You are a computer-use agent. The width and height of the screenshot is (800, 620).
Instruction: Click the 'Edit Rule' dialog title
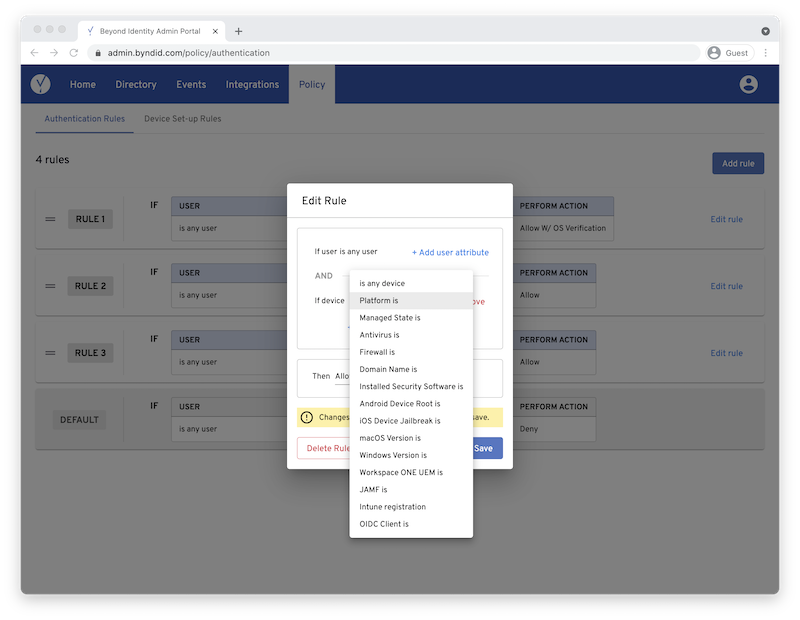click(x=324, y=201)
